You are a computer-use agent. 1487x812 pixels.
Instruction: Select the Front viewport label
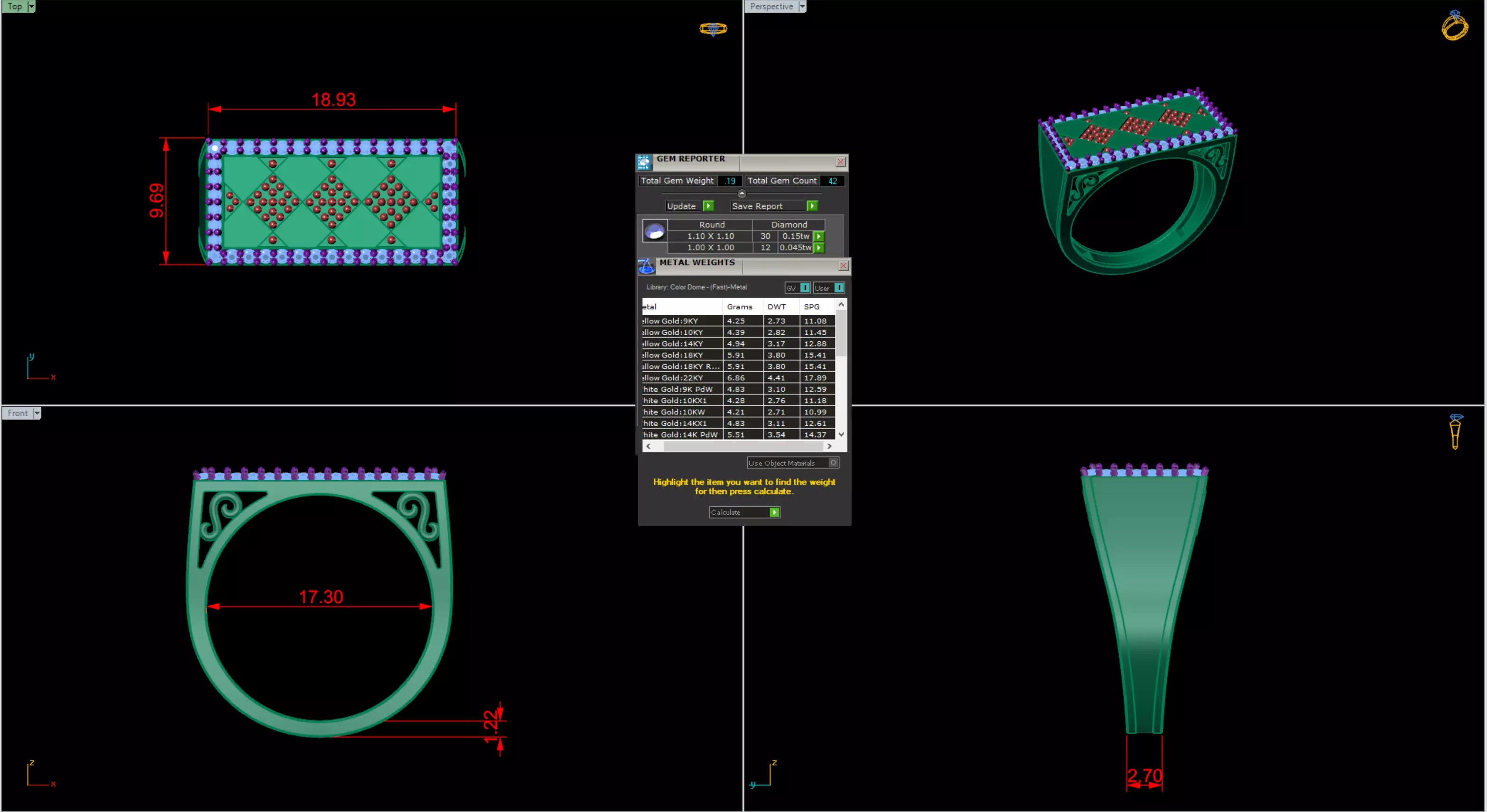pos(18,413)
